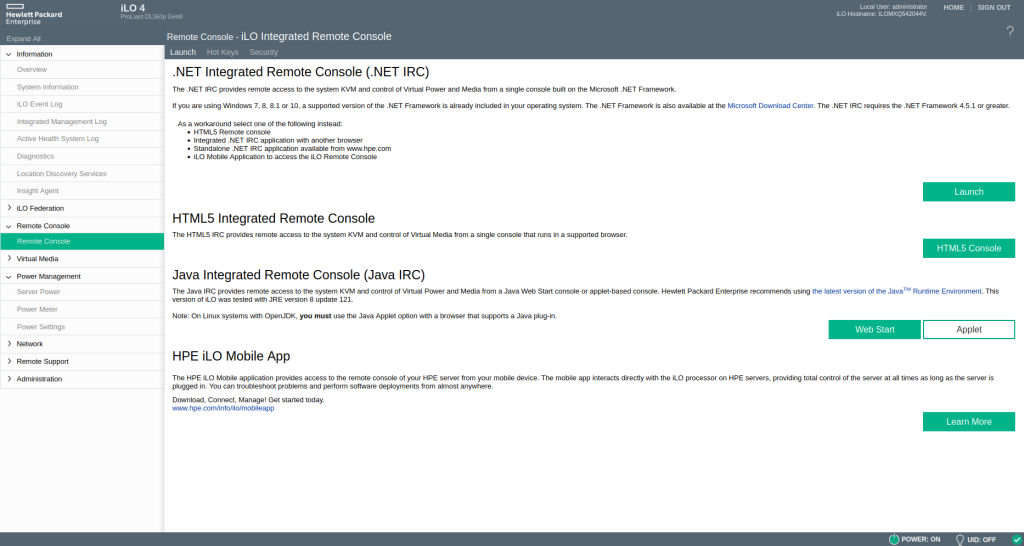The image size is (1024, 546).
Task: Click the HPE iLO Mobile App heading
Action: pyautogui.click(x=231, y=356)
